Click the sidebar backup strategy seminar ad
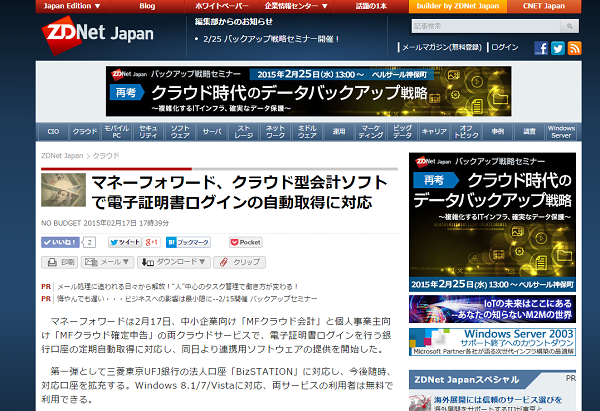Viewport: 600px width, 411px height. tap(492, 222)
